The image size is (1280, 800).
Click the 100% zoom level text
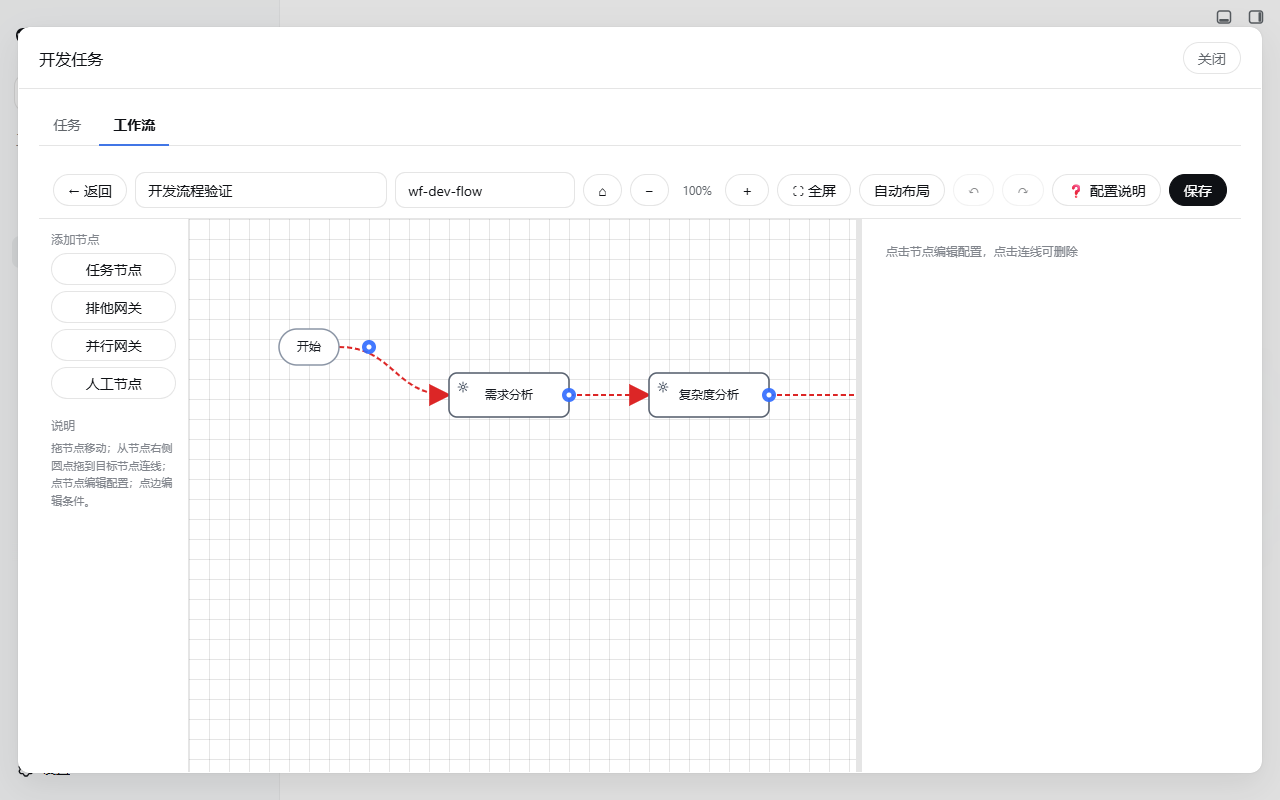click(x=697, y=190)
